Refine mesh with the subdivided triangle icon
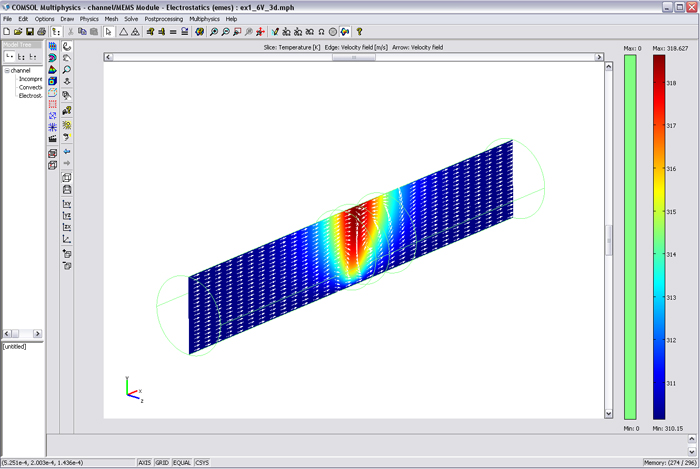 (135, 32)
